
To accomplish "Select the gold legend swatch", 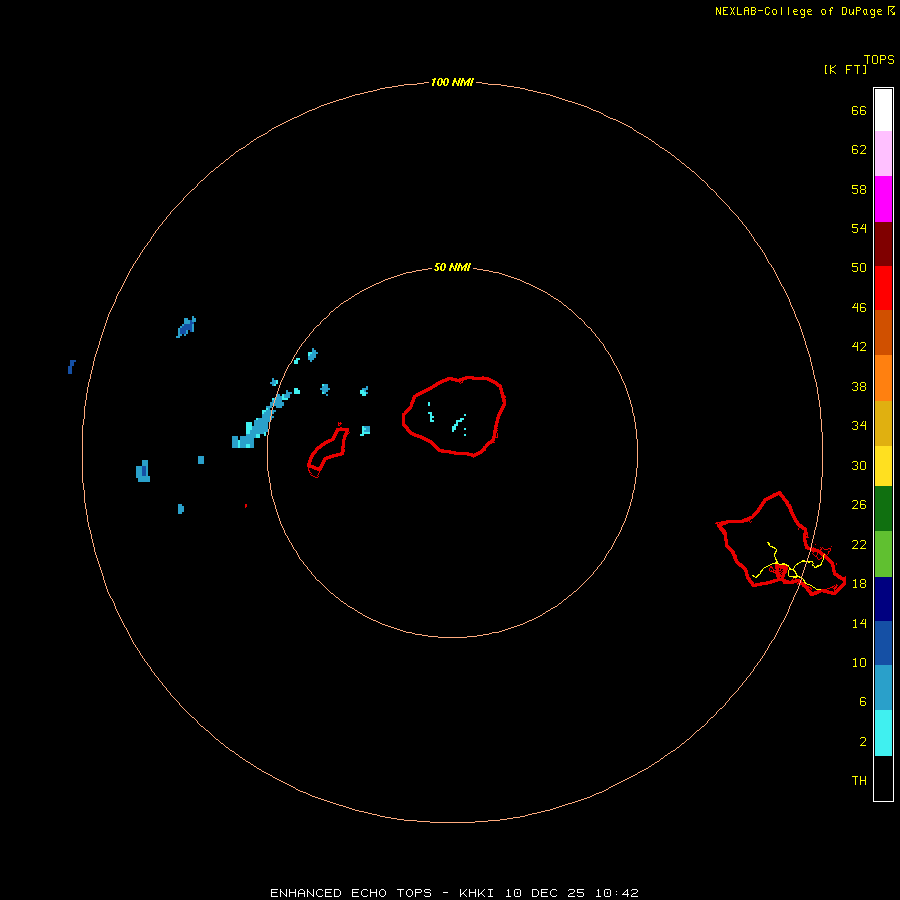I will pyautogui.click(x=883, y=423).
